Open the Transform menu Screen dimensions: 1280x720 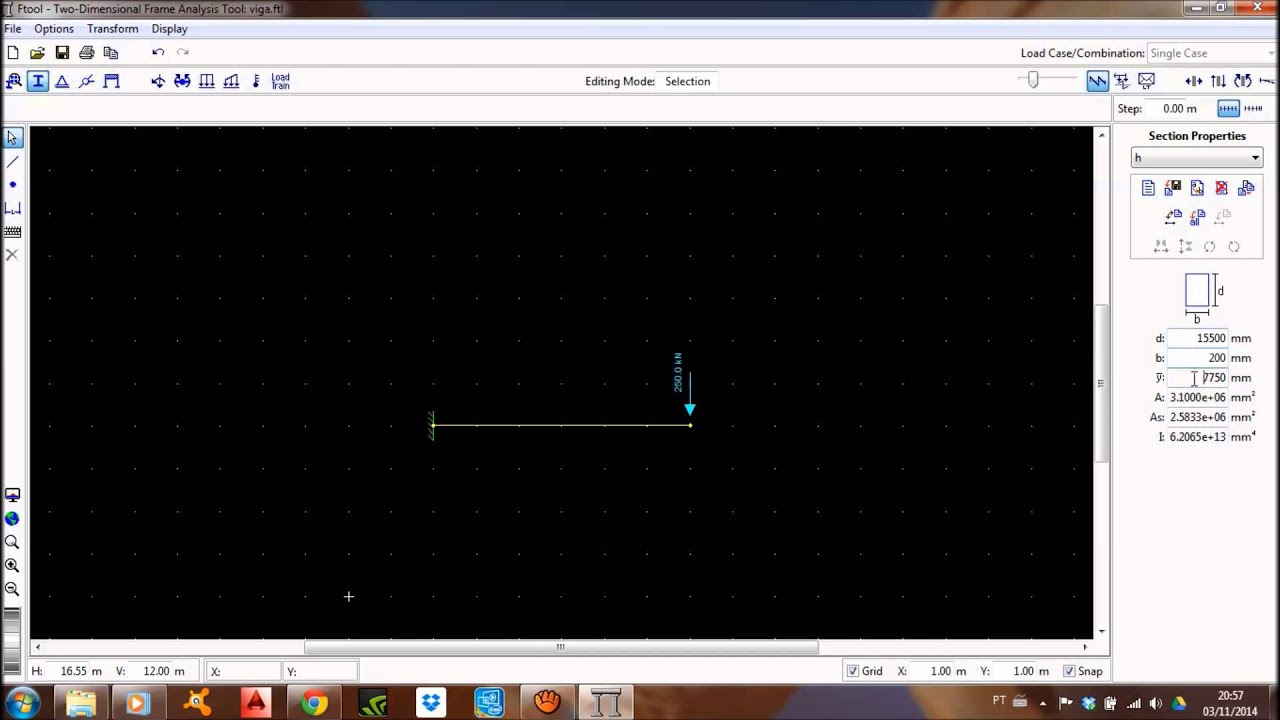coord(112,29)
